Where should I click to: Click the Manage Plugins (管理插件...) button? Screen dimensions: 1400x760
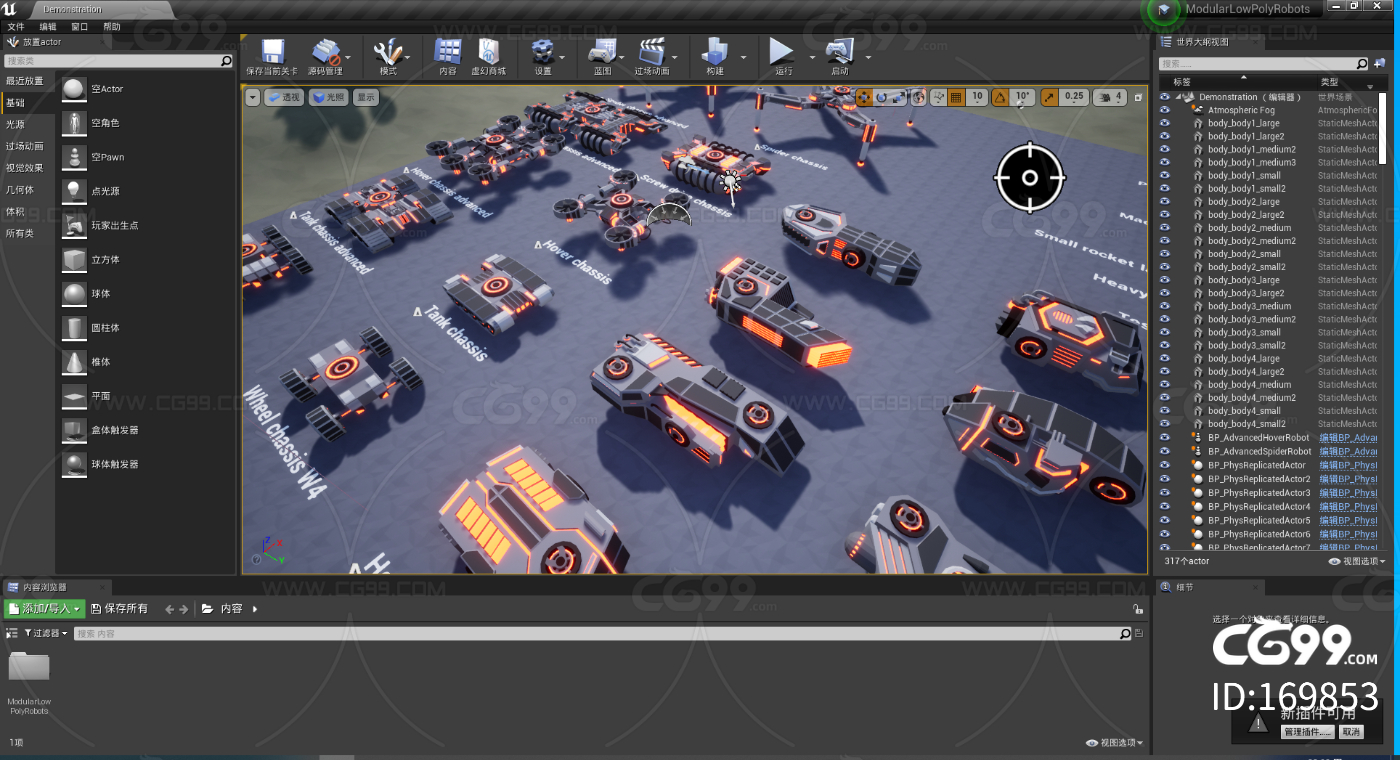(x=1308, y=732)
